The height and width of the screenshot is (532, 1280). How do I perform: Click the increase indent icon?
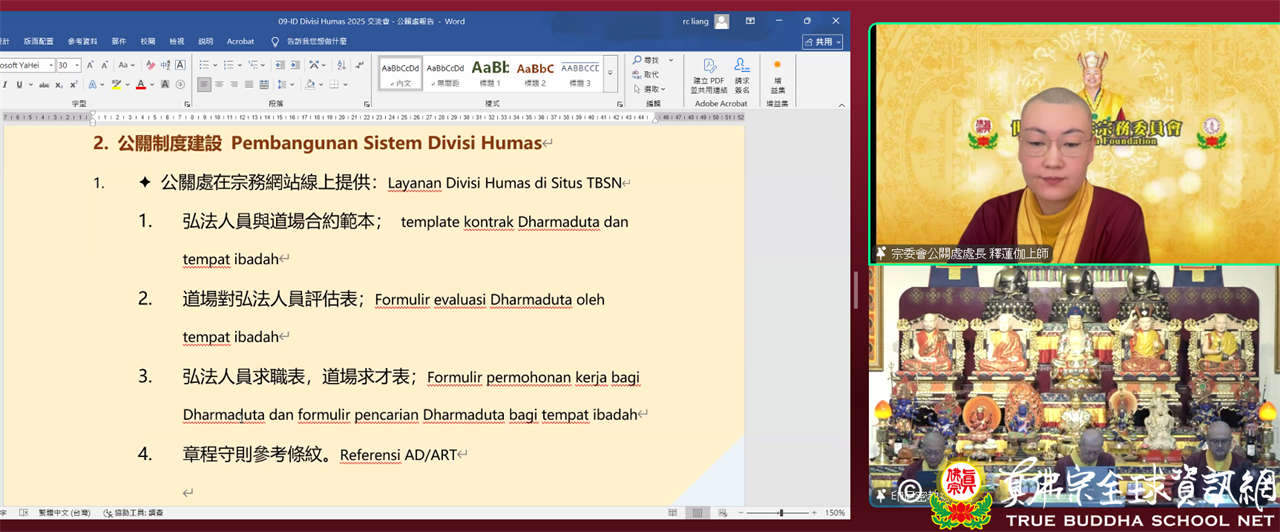click(292, 65)
